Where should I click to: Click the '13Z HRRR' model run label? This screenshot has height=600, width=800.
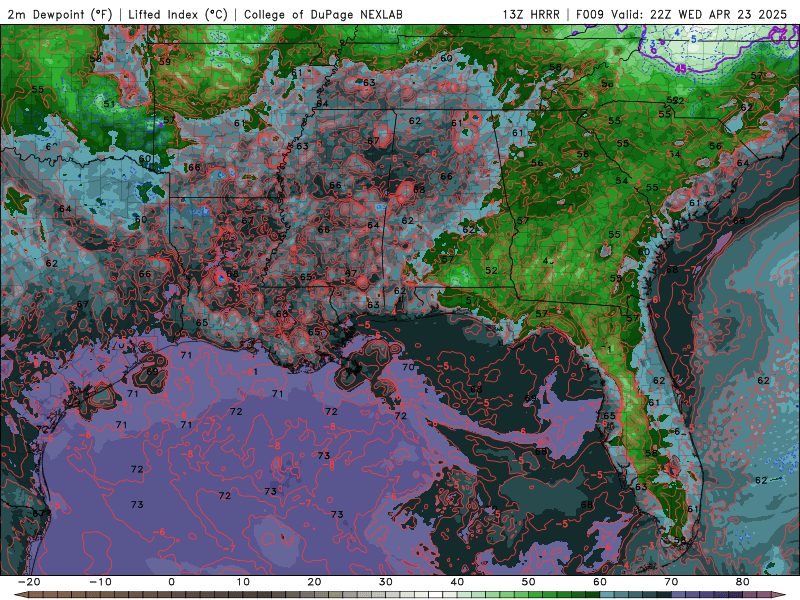(x=531, y=15)
